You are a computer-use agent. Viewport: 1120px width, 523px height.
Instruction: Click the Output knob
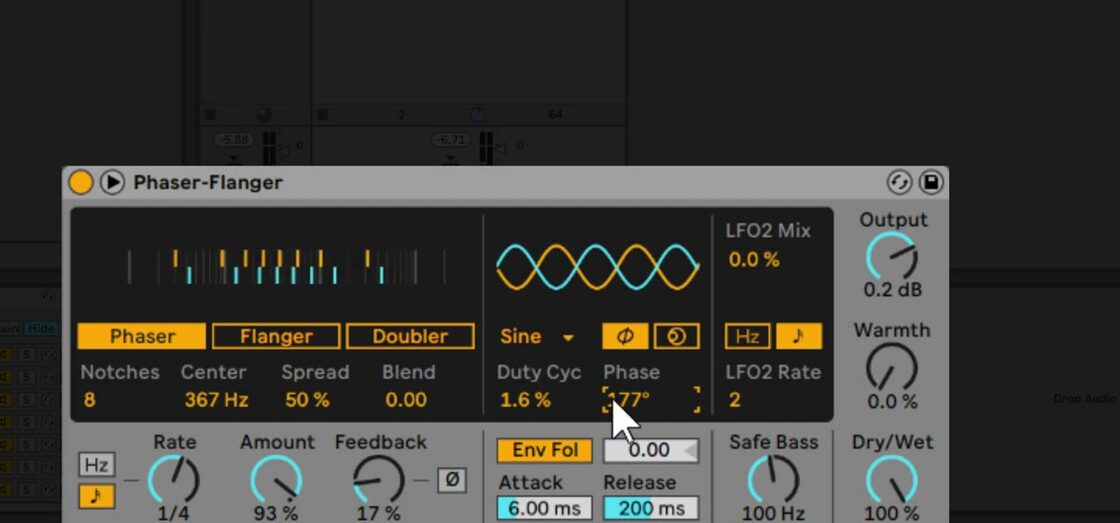click(892, 256)
